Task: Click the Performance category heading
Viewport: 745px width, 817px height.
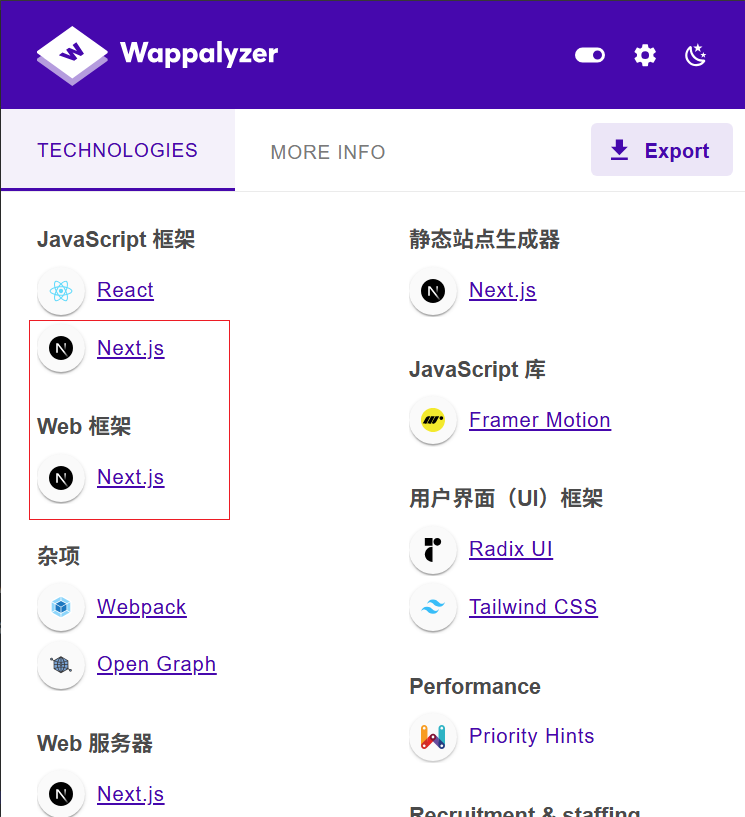Action: pyautogui.click(x=475, y=687)
